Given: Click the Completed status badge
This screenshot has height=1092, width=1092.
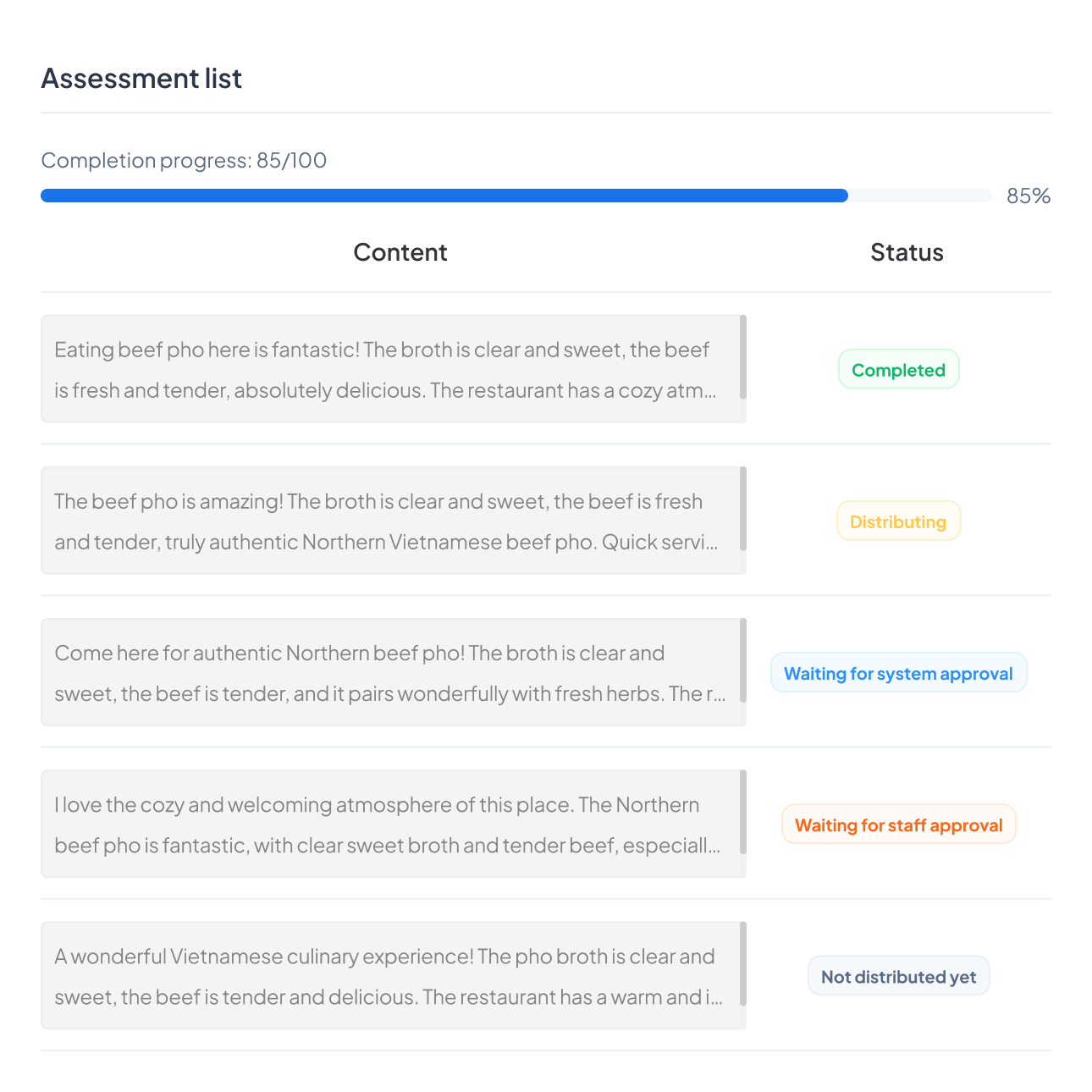Looking at the screenshot, I should [898, 370].
